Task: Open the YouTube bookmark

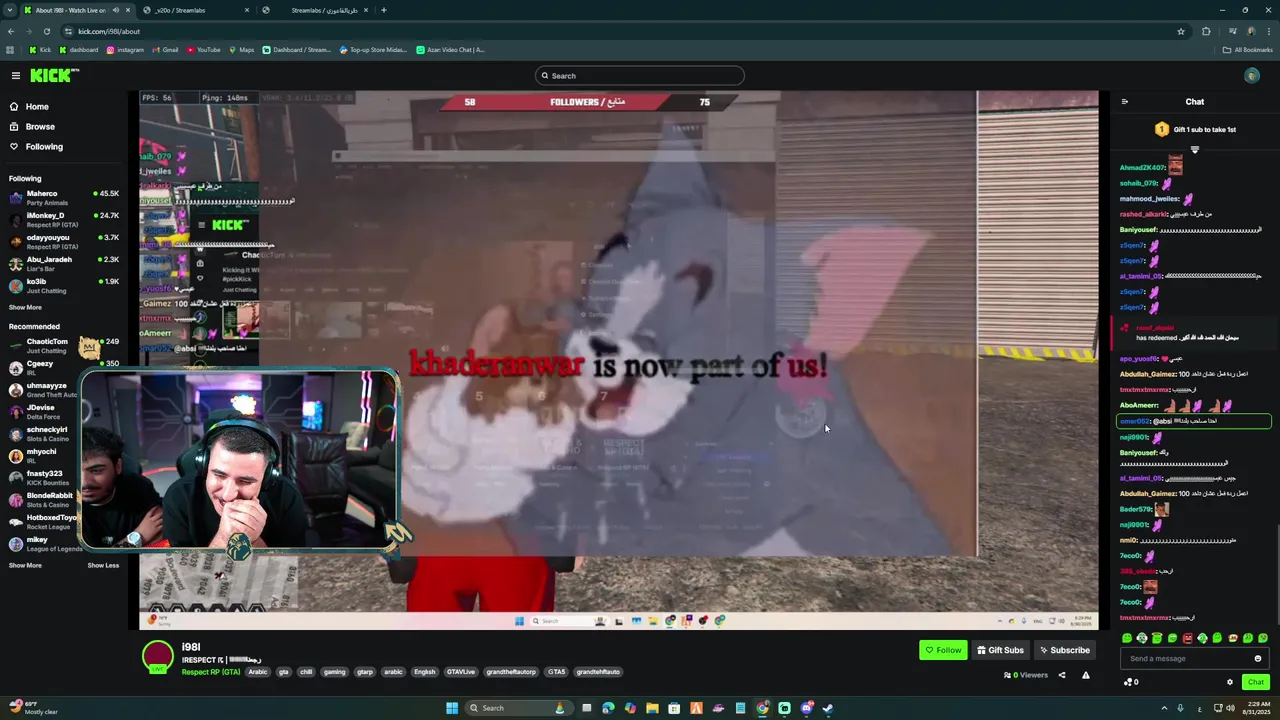Action: tap(203, 50)
